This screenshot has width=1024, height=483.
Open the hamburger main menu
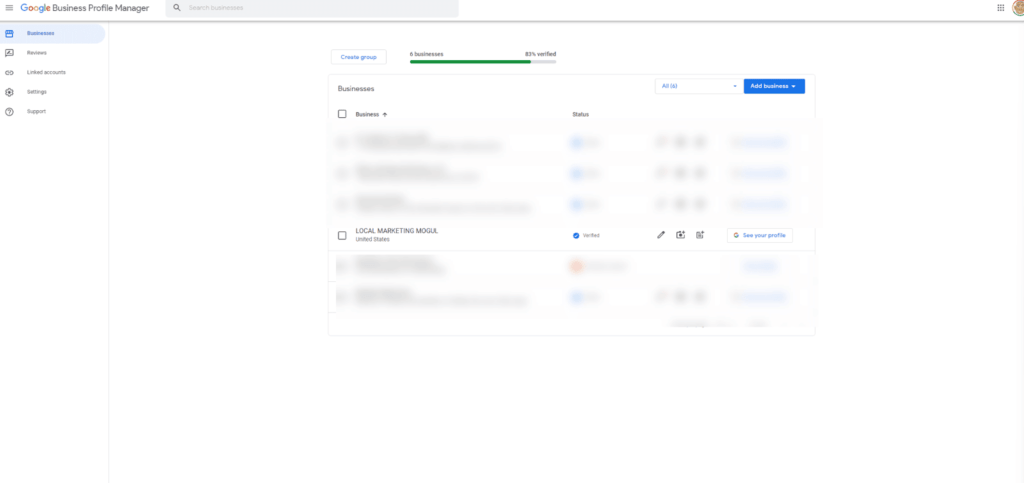[x=9, y=8]
